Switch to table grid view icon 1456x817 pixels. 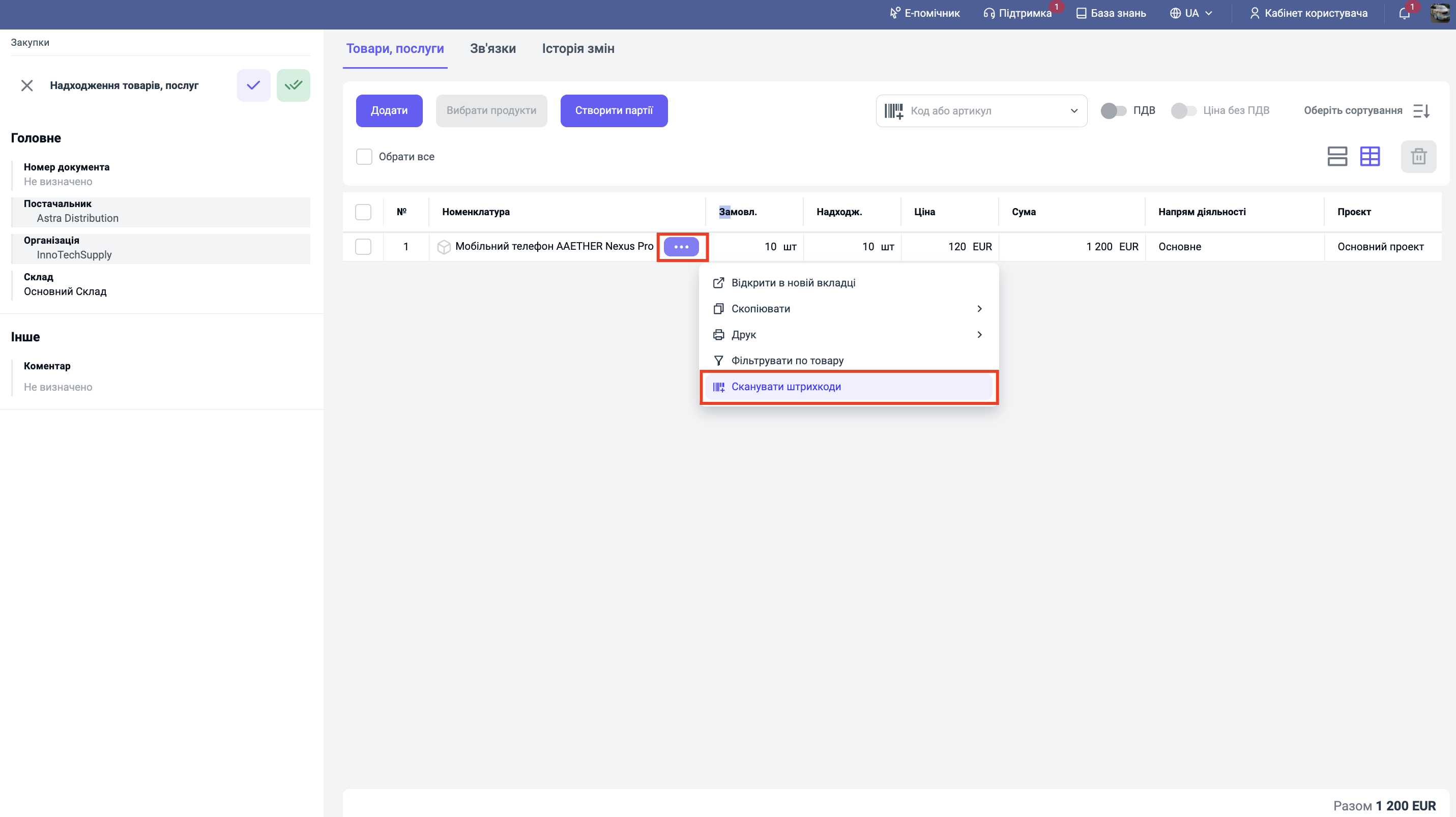point(1370,157)
